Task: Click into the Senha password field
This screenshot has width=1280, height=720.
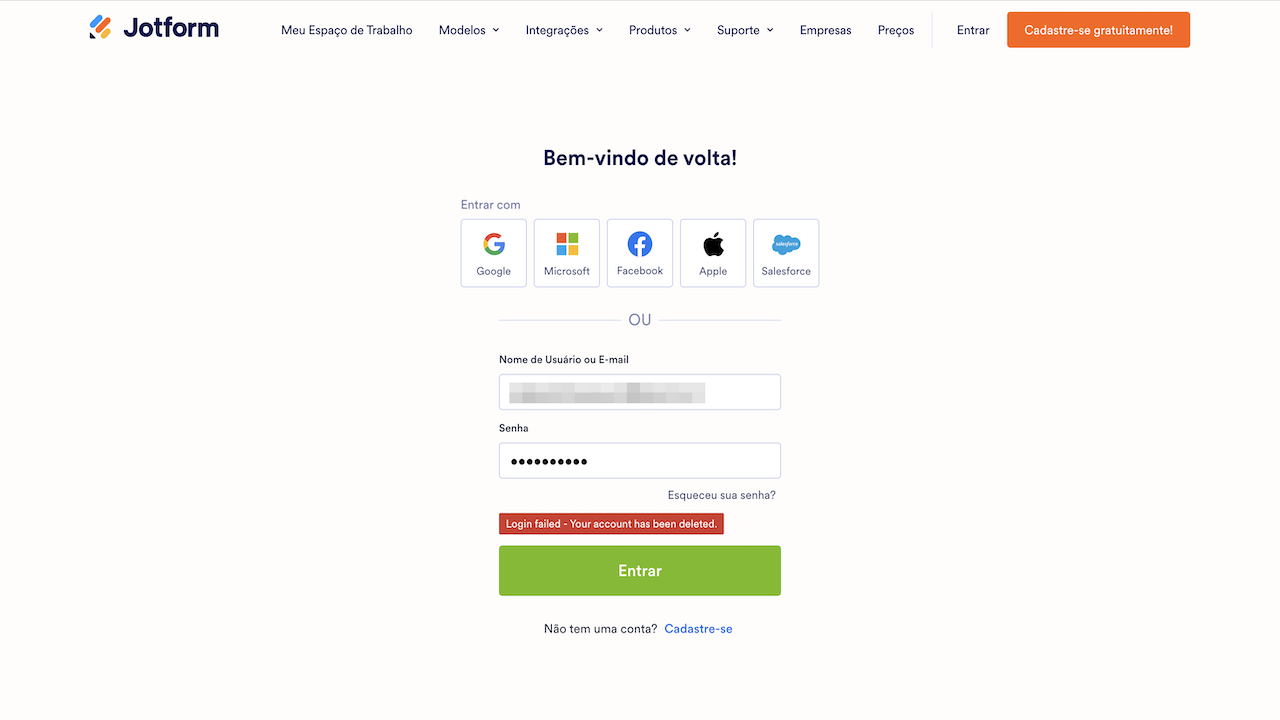Action: pos(640,461)
